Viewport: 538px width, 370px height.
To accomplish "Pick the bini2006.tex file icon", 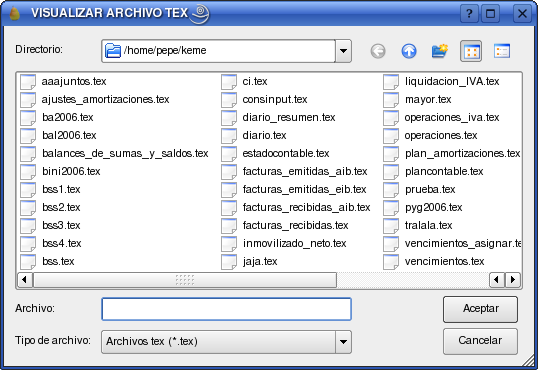I will click(x=28, y=172).
